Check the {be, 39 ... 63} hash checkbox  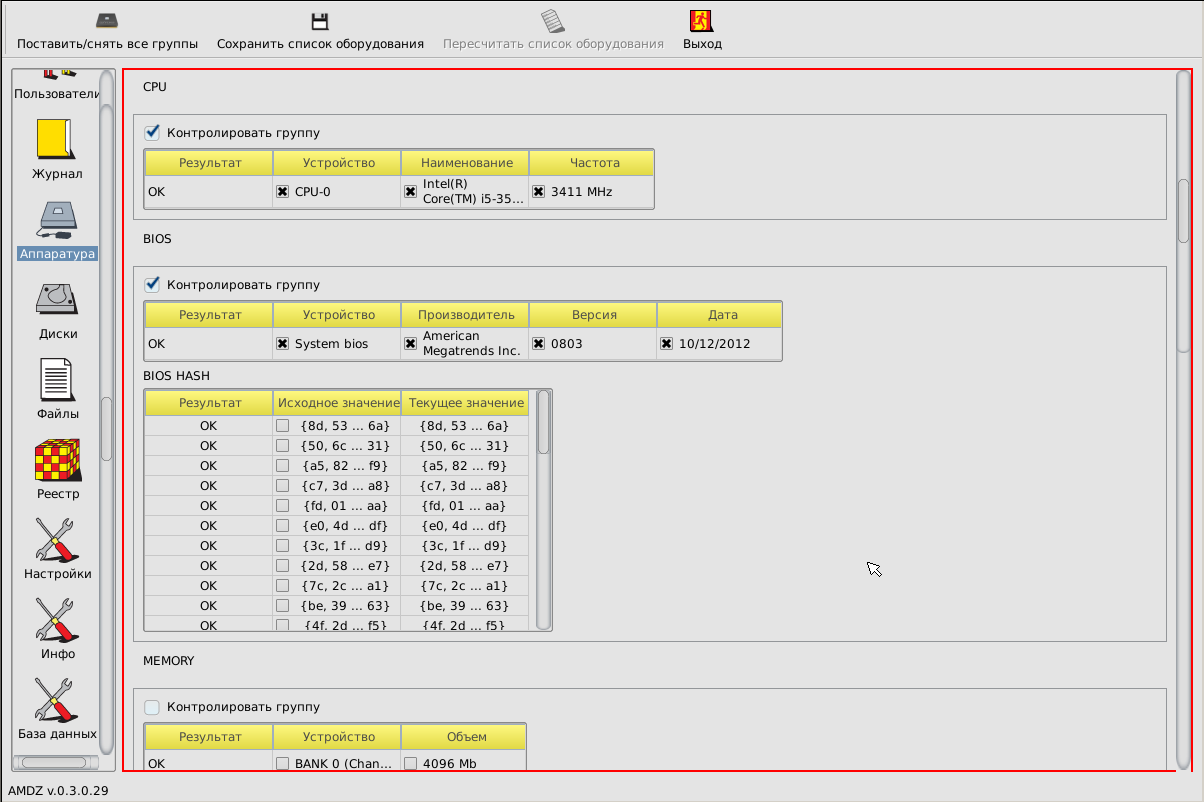[283, 605]
